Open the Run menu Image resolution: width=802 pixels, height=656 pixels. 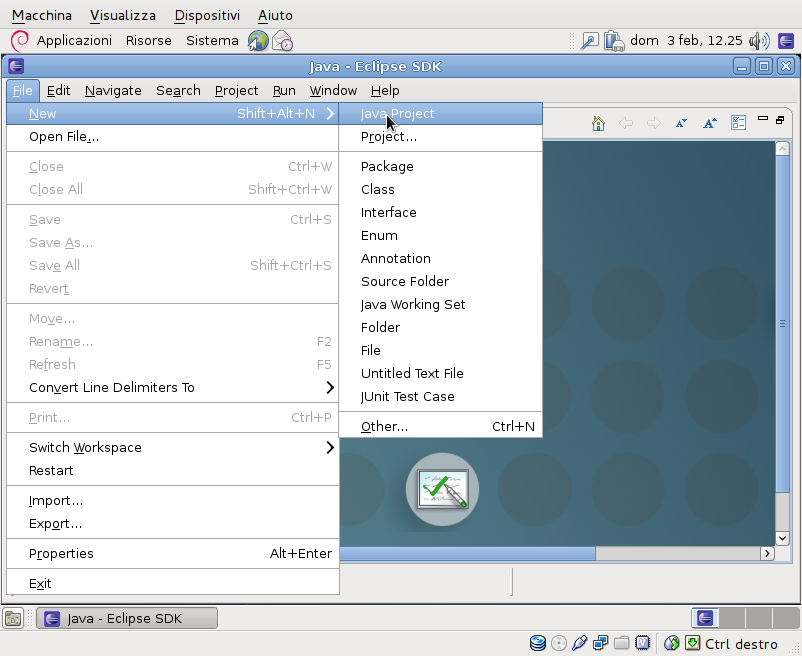click(x=284, y=91)
